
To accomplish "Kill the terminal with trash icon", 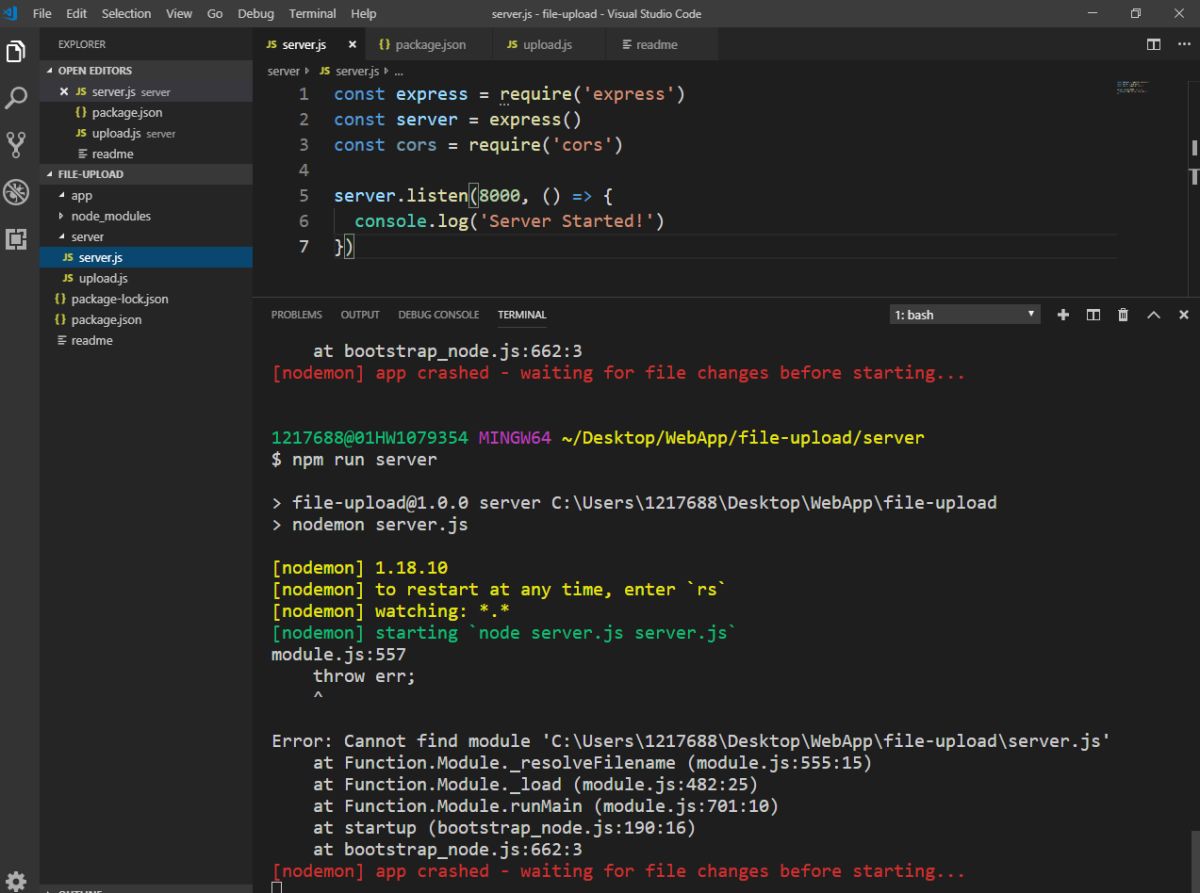I will pos(1123,314).
